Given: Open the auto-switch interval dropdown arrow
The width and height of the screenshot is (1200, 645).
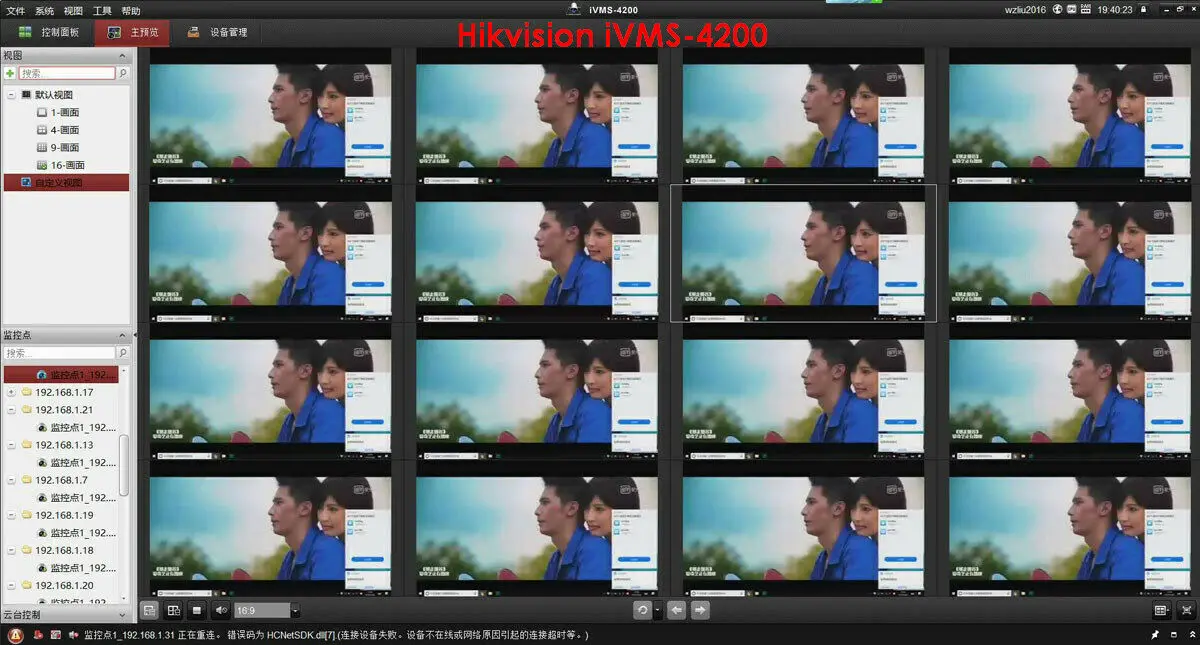Looking at the screenshot, I should click(x=657, y=610).
